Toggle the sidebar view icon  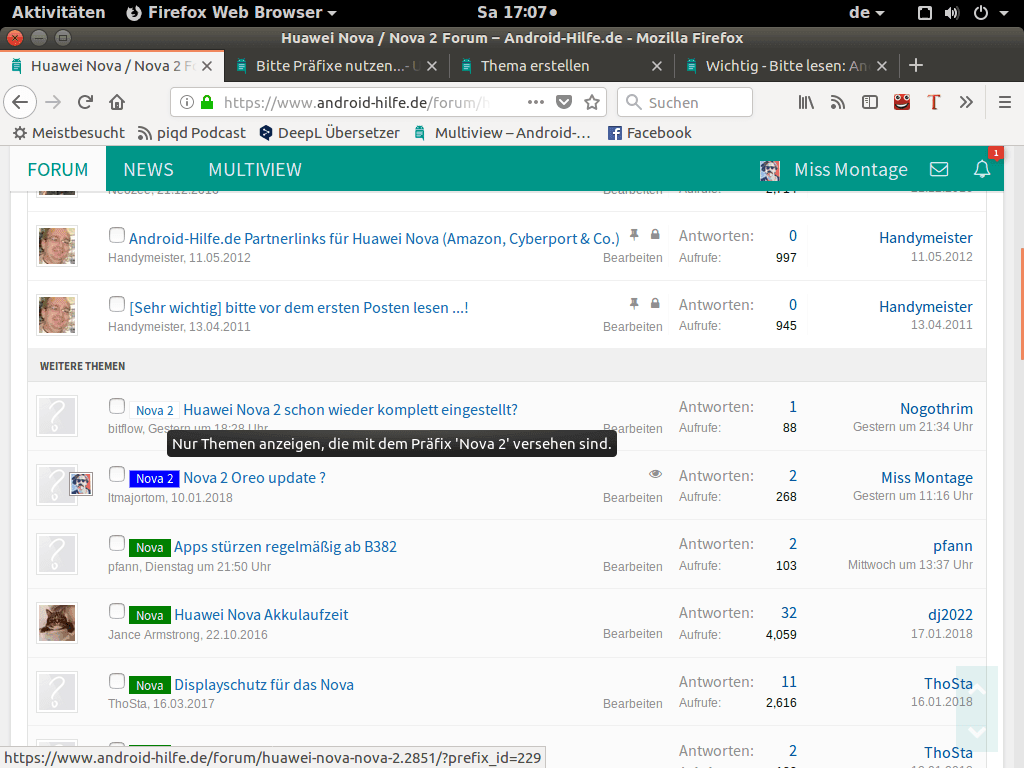pyautogui.click(x=870, y=103)
